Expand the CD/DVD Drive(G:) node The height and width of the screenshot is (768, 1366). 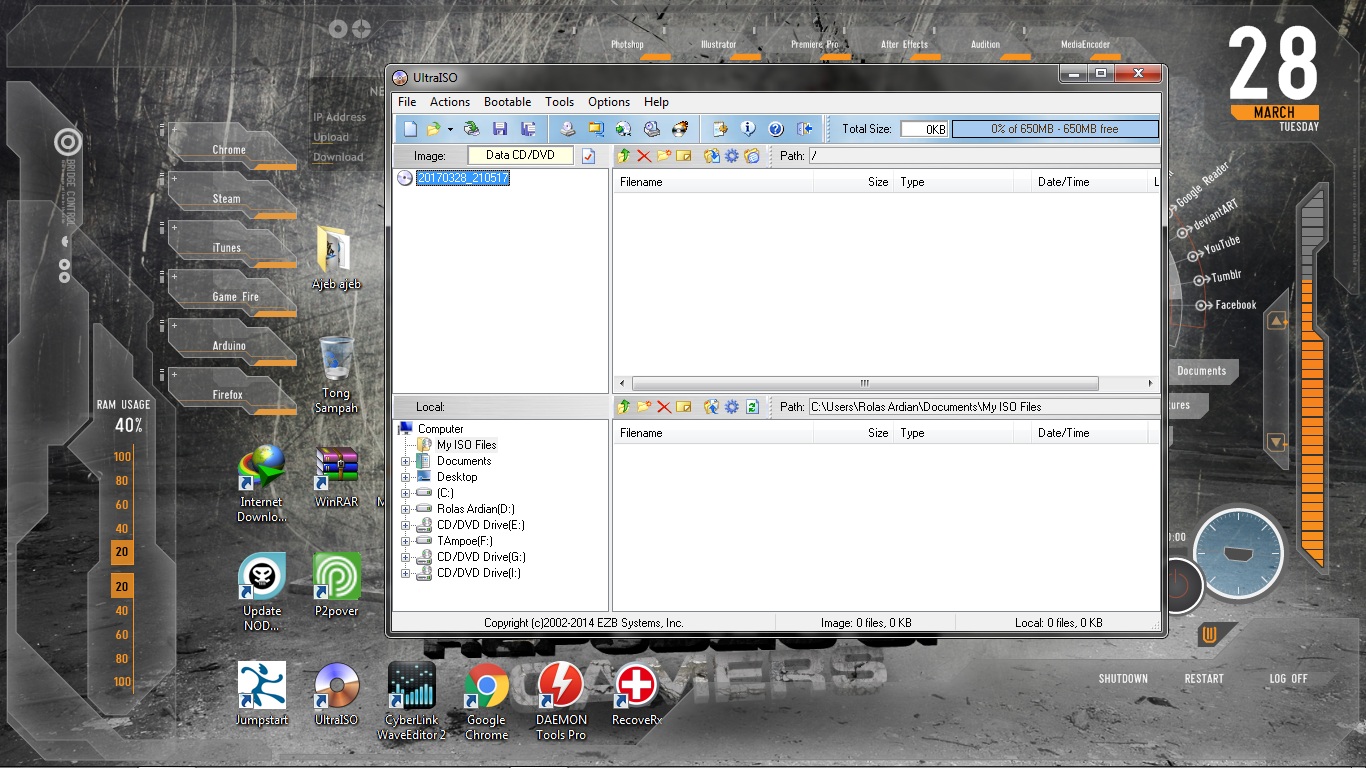[x=406, y=557]
